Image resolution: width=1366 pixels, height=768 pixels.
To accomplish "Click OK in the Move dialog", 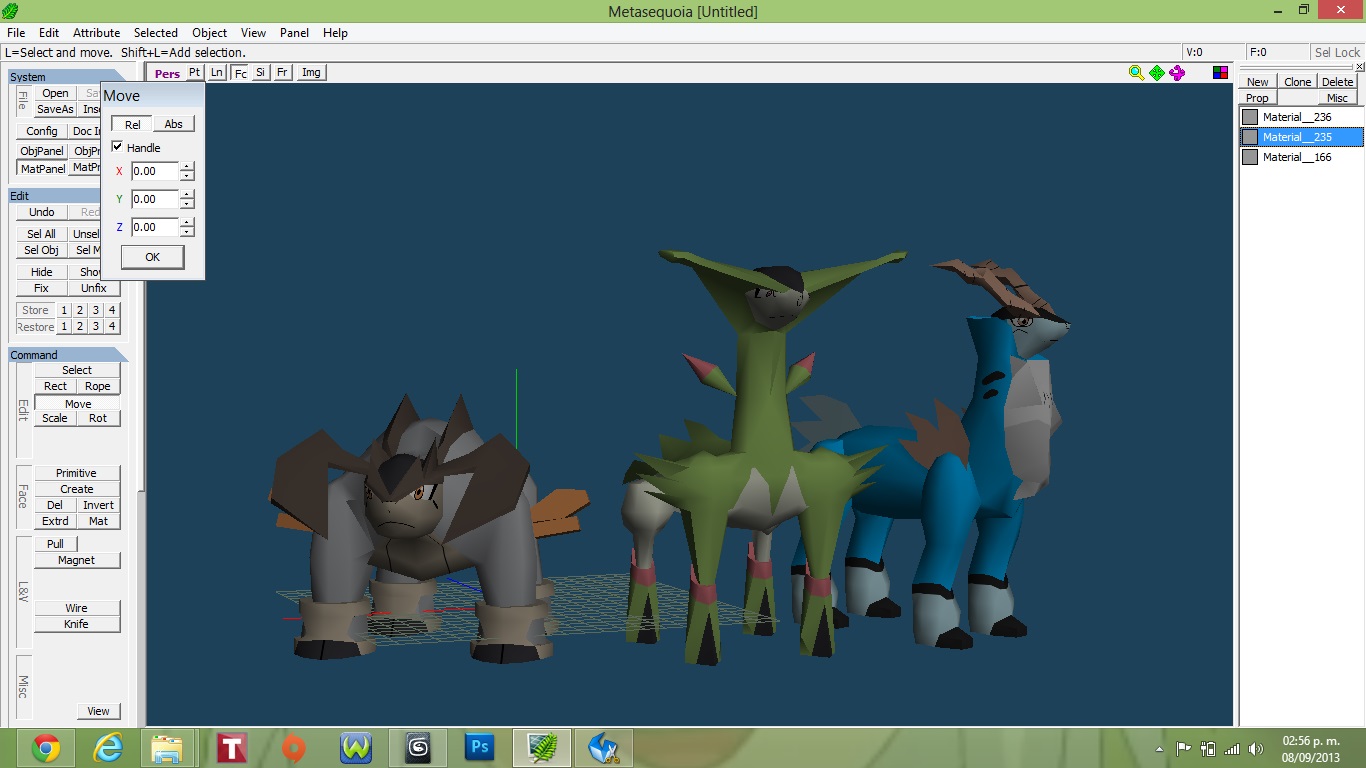I will [x=152, y=257].
